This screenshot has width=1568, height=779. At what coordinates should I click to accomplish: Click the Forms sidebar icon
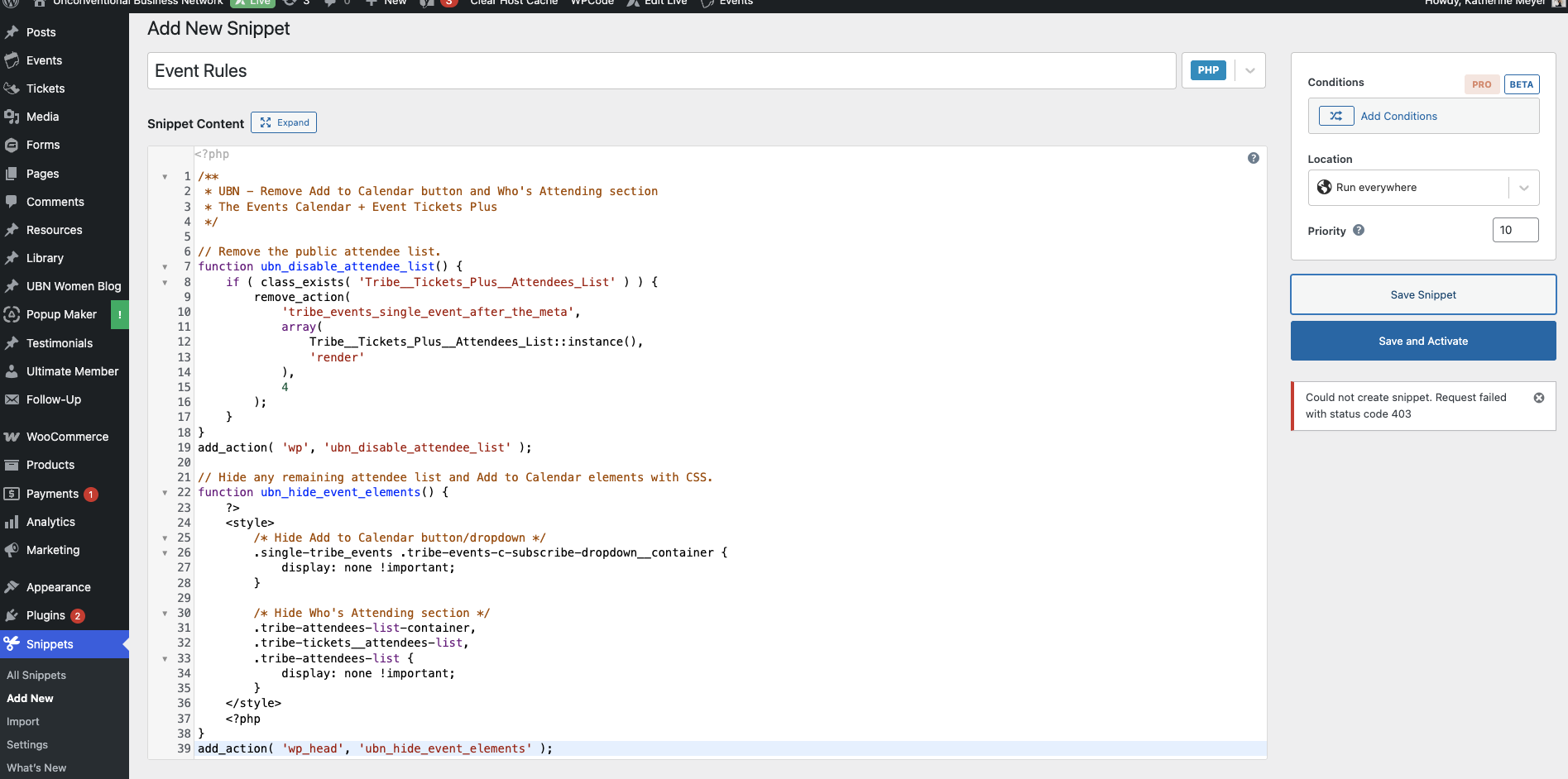pos(12,145)
